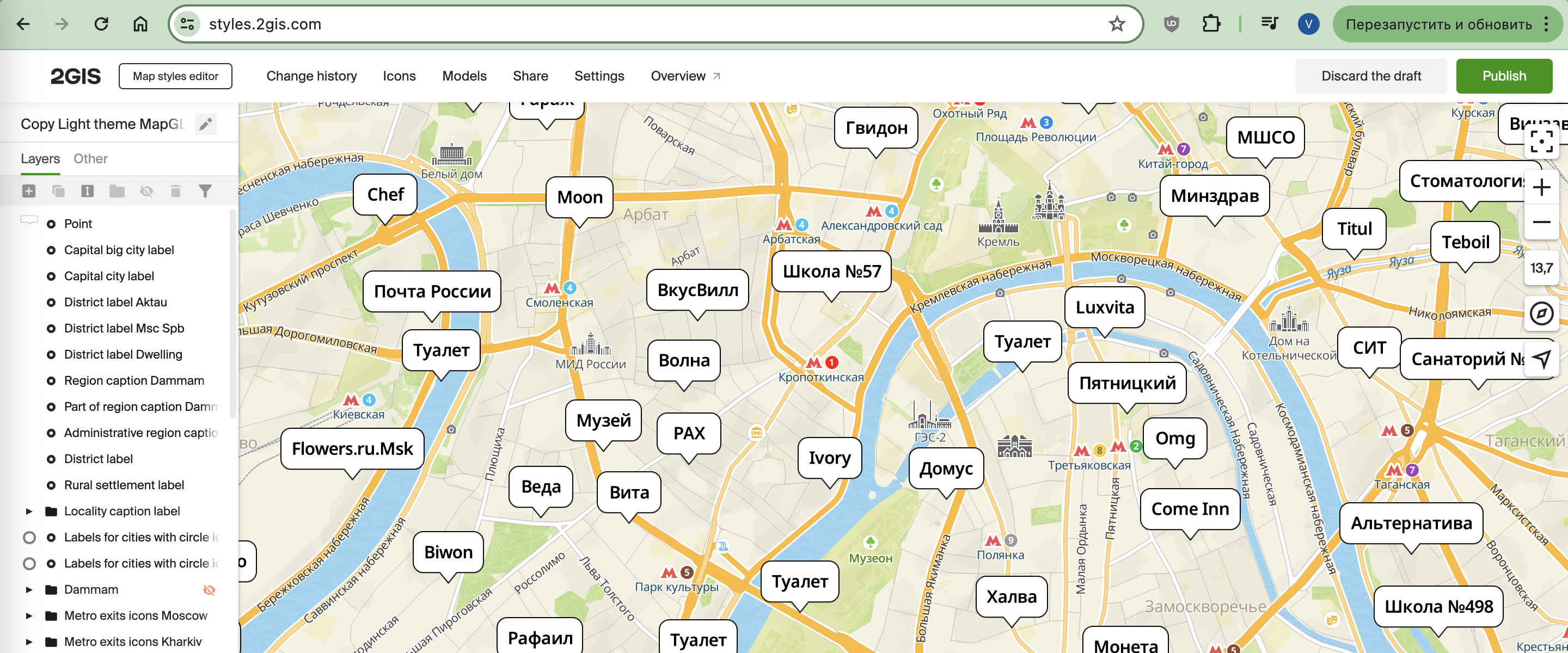
Task: Enter fullscreen map view
Action: (x=1541, y=142)
